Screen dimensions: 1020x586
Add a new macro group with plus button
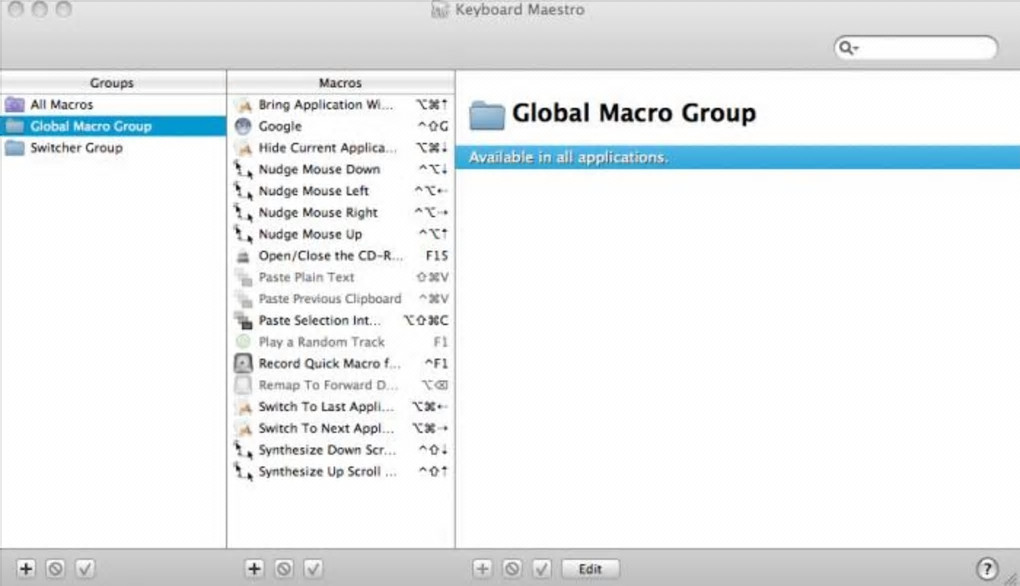[26, 569]
